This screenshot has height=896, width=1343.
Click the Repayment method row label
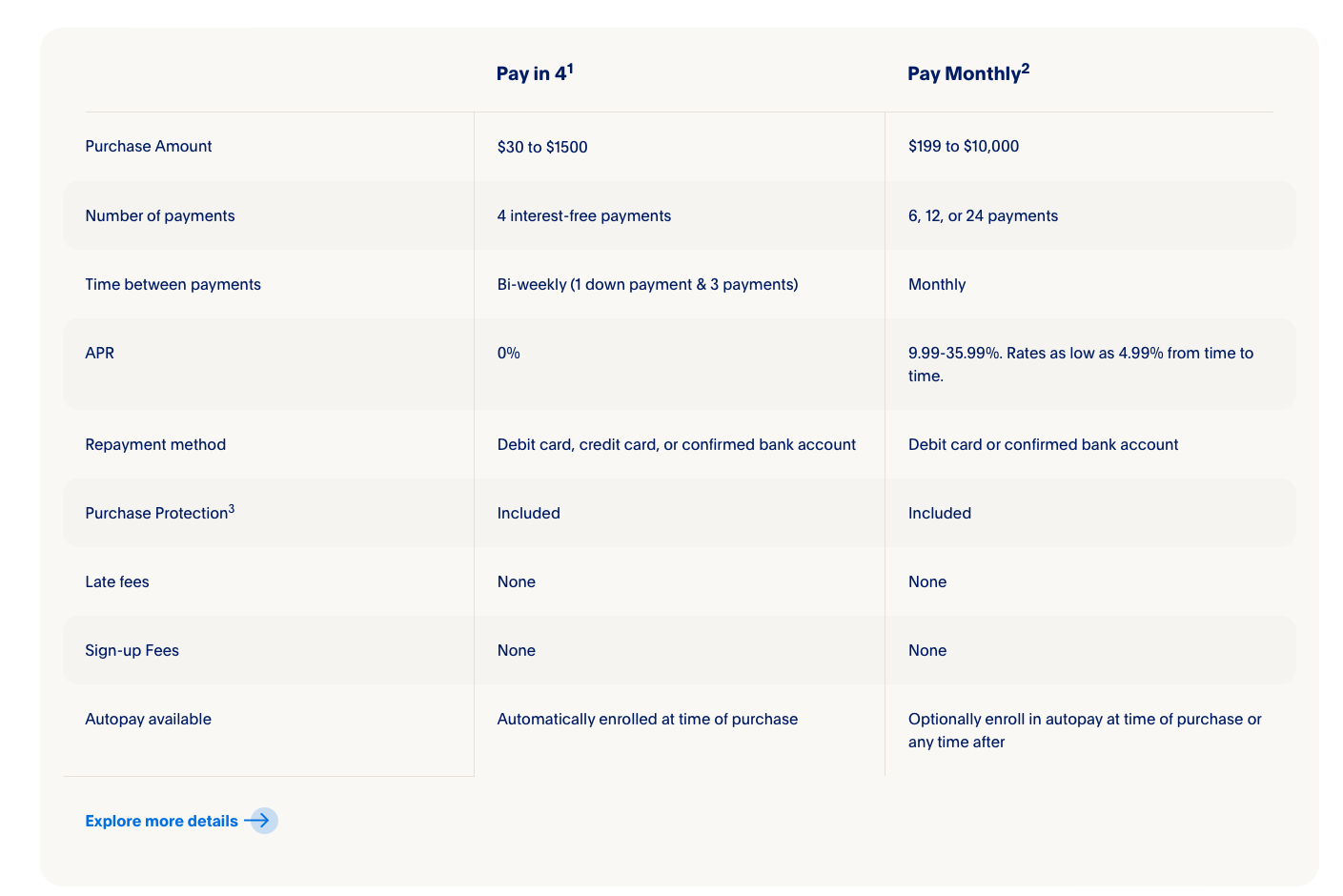click(155, 444)
